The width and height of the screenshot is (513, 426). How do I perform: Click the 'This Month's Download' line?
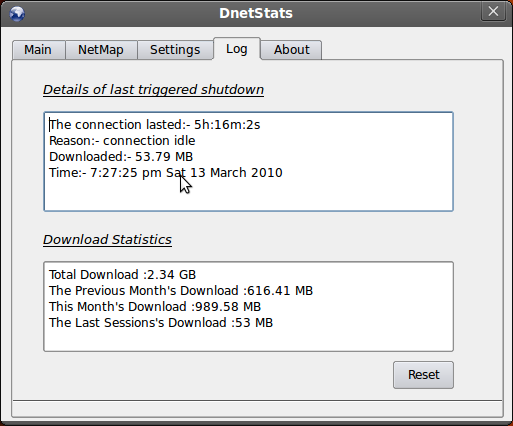tap(155, 307)
